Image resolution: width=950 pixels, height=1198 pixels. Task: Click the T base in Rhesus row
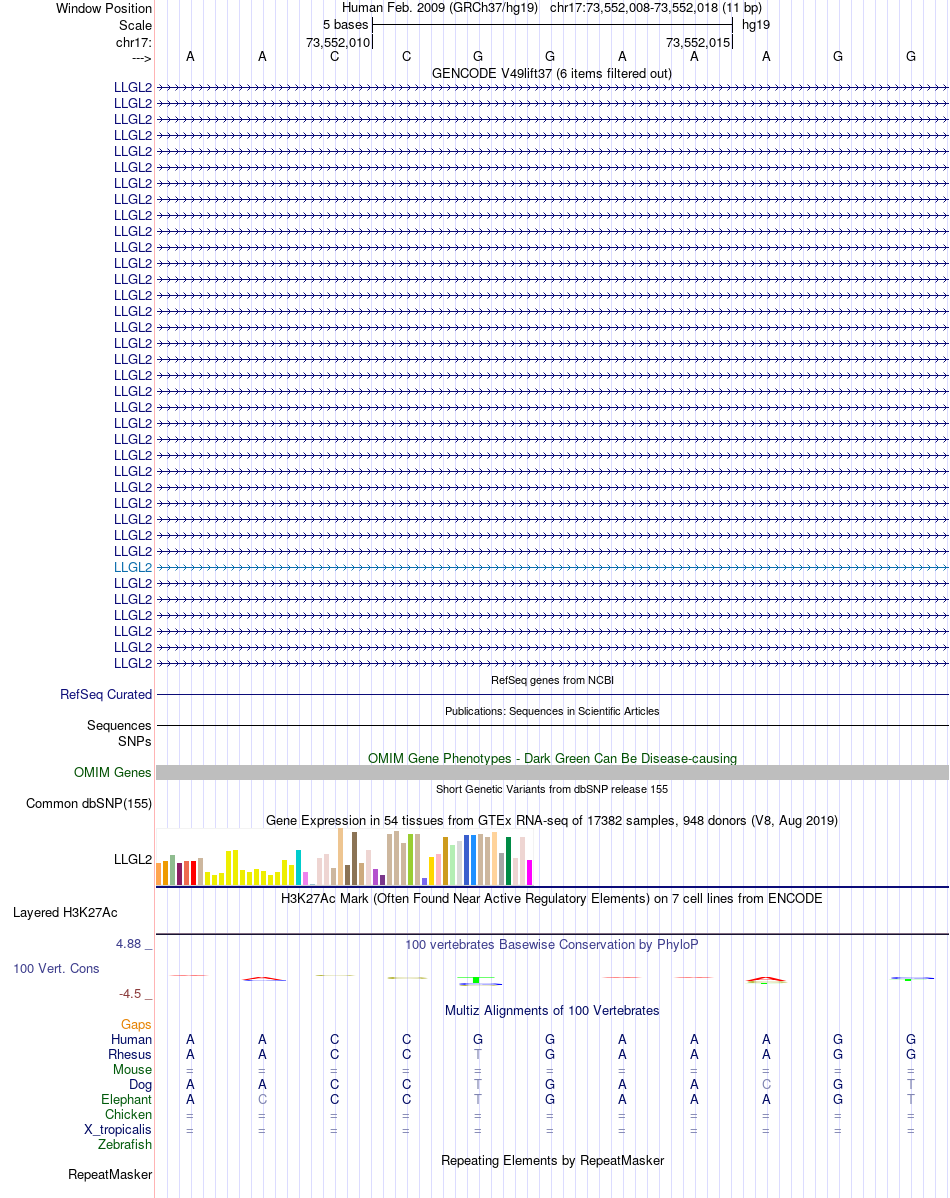pos(478,1054)
